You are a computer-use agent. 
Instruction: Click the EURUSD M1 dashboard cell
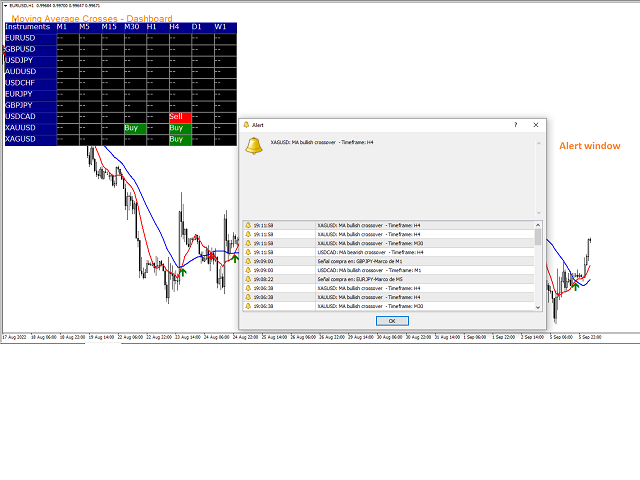pyautogui.click(x=68, y=39)
